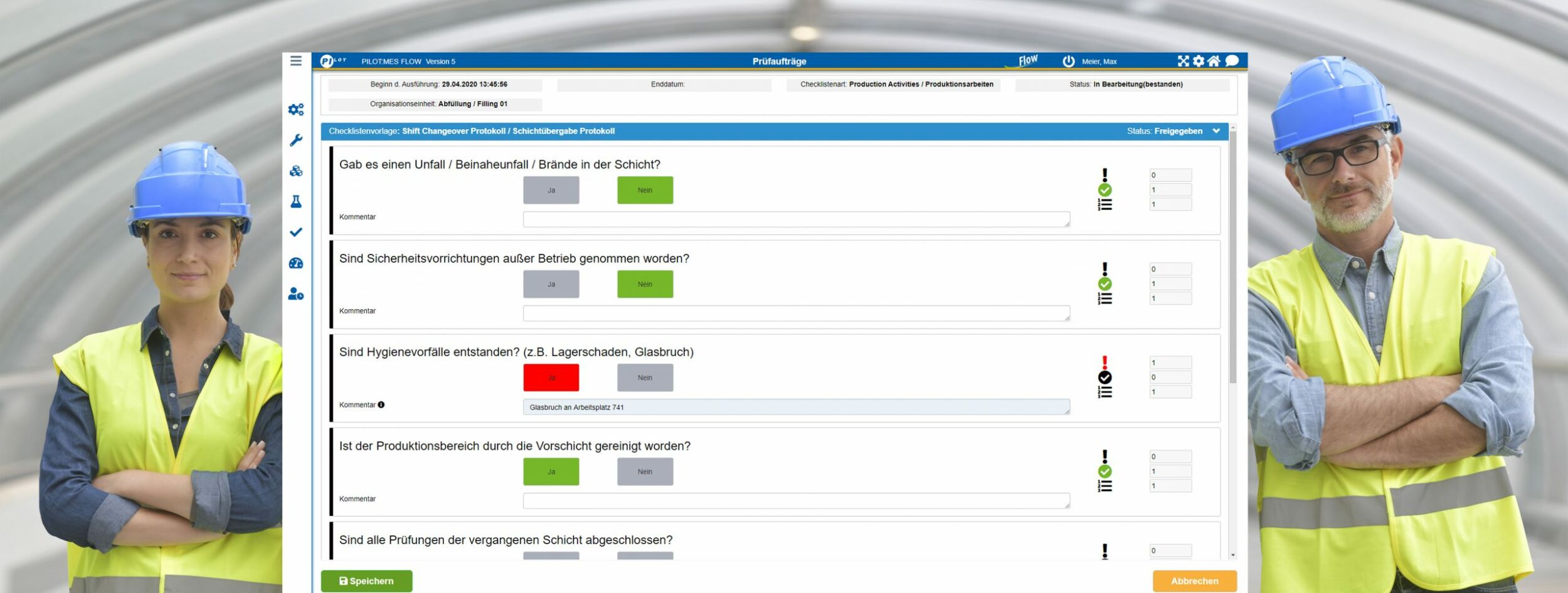The image size is (1568, 593).
Task: Open the chat speech bubble icon
Action: [1232, 61]
